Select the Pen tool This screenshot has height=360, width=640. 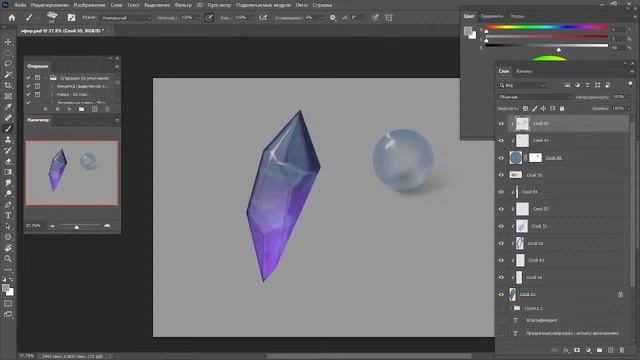tap(8, 204)
